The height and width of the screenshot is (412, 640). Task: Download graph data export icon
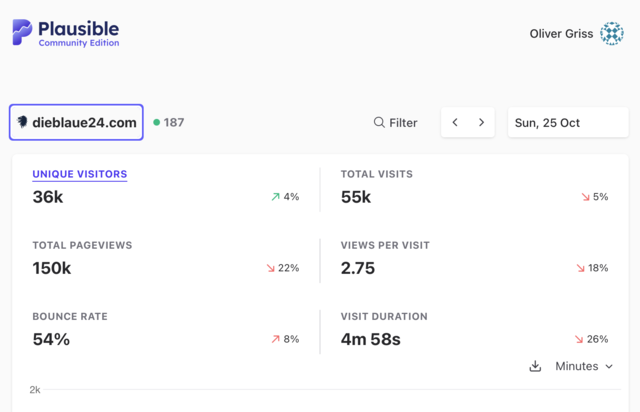(535, 366)
